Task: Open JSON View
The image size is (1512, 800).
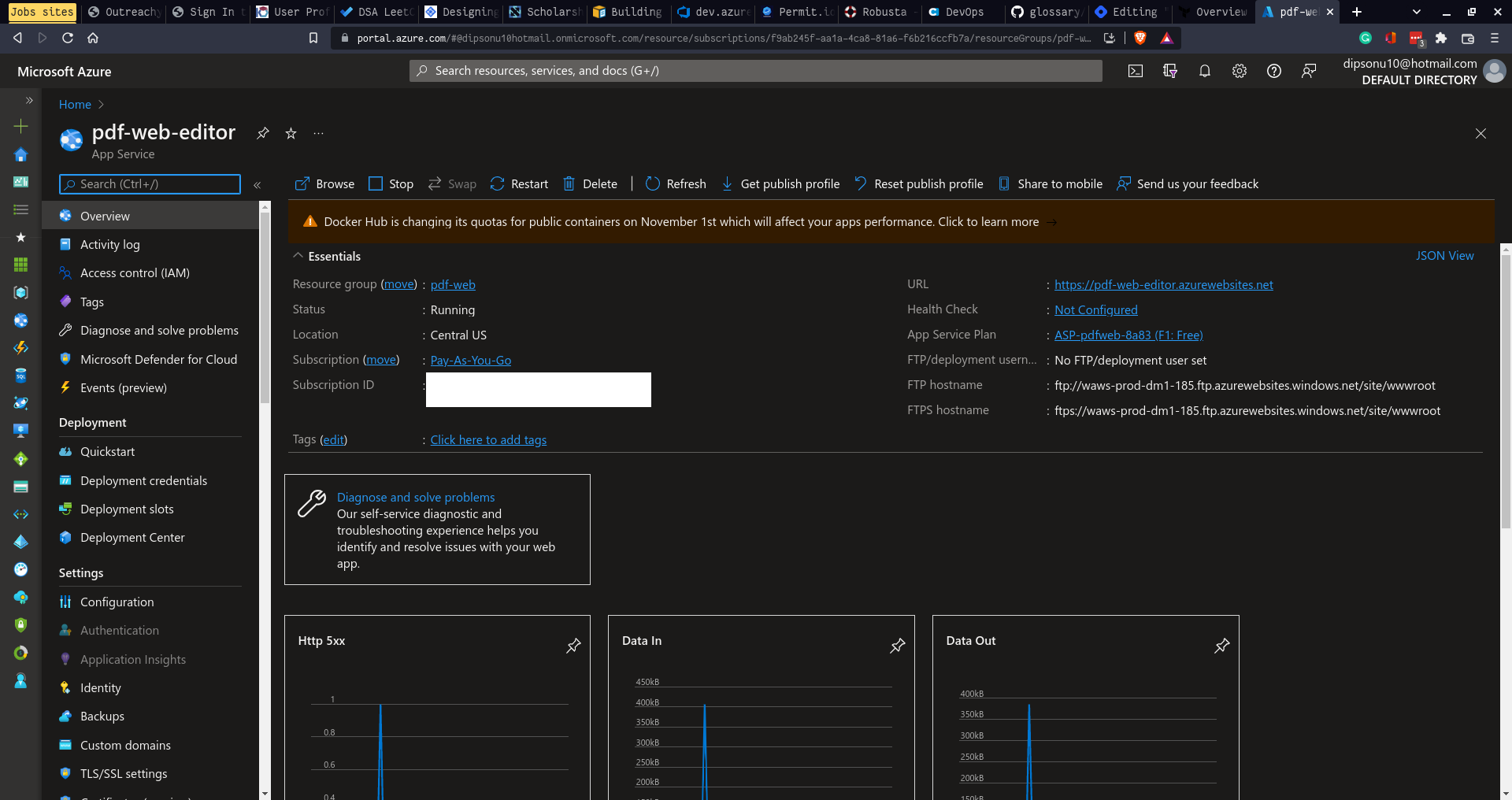Action: coord(1444,256)
